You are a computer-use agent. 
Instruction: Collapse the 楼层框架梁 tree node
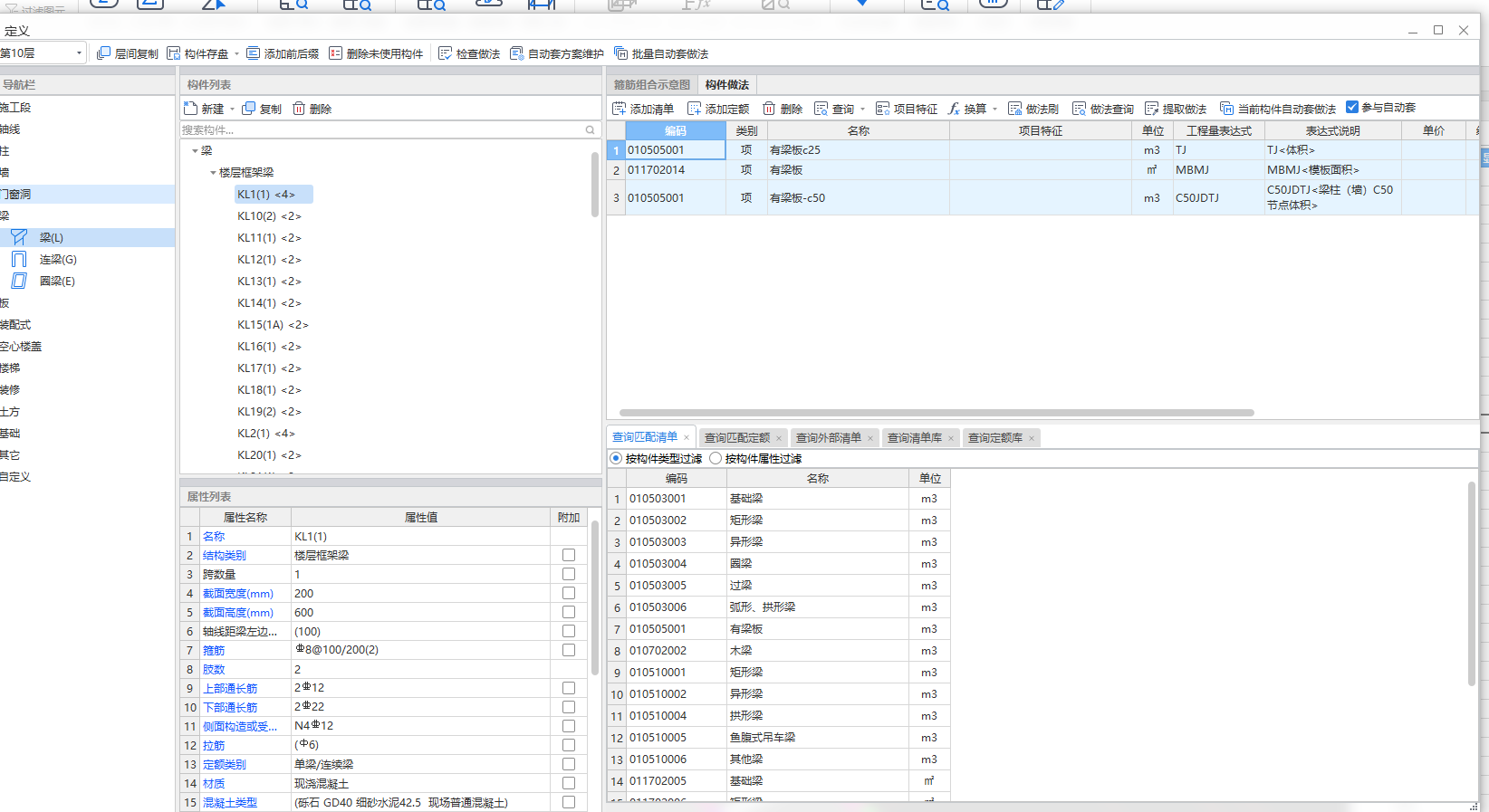coord(213,173)
